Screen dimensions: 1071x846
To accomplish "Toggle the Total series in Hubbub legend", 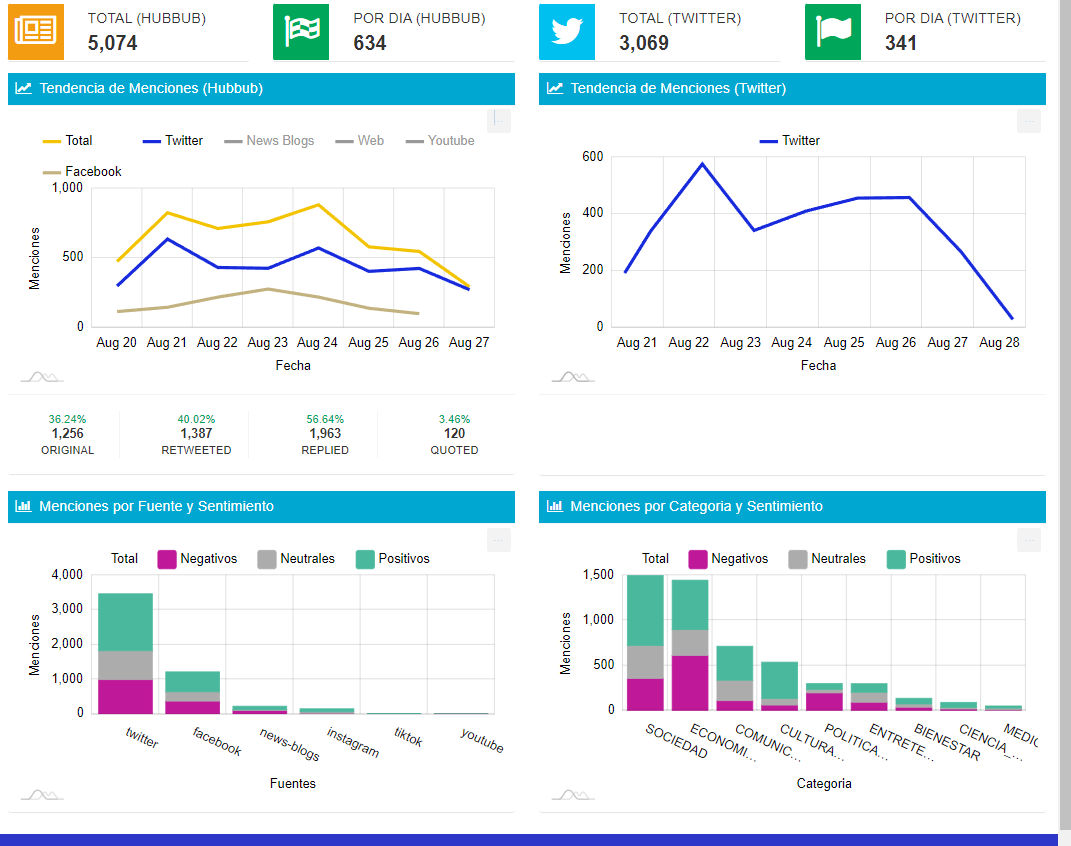I will [x=68, y=141].
